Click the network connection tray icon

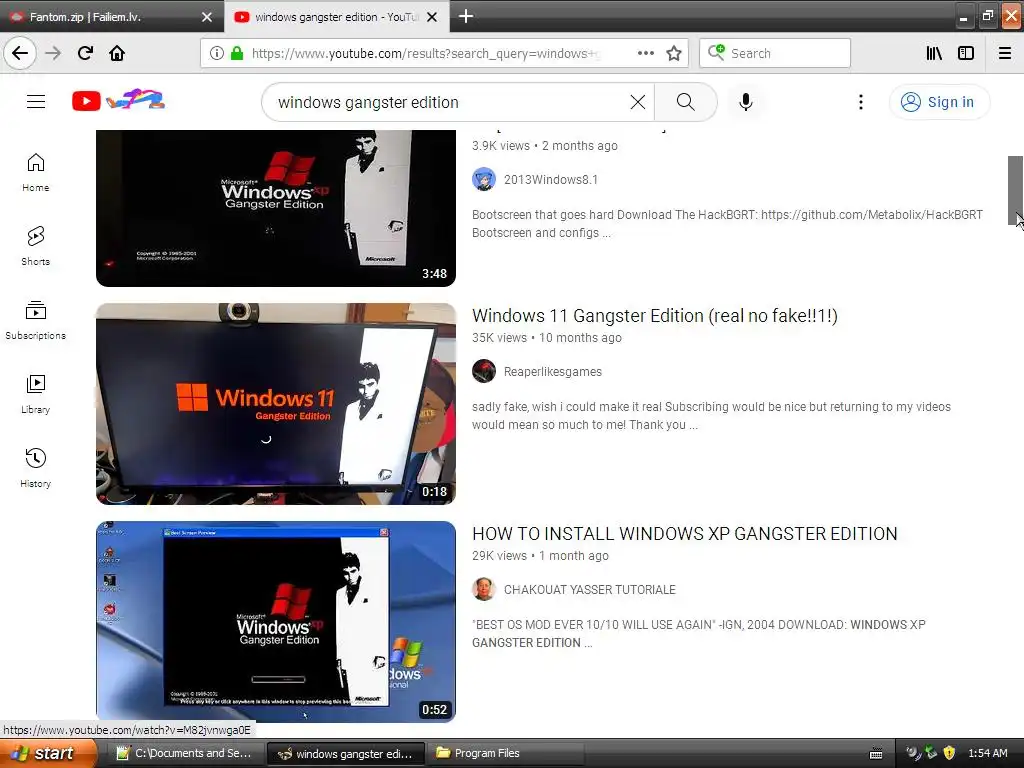(931, 753)
